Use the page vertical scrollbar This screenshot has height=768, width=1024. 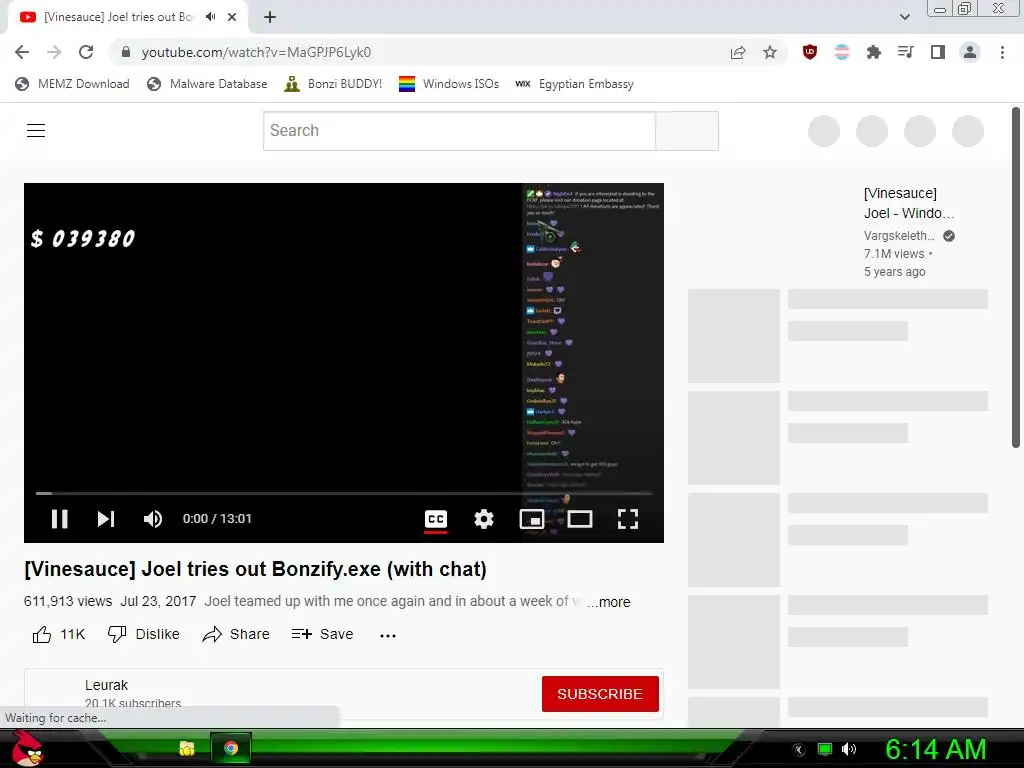(1016, 278)
